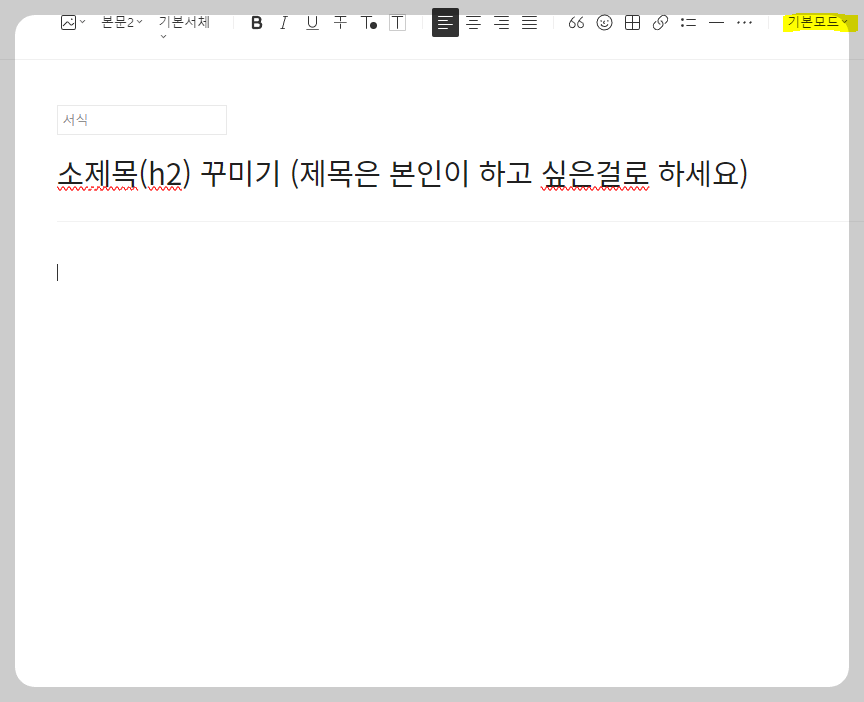
Task: Open the text color picker
Action: pos(368,22)
